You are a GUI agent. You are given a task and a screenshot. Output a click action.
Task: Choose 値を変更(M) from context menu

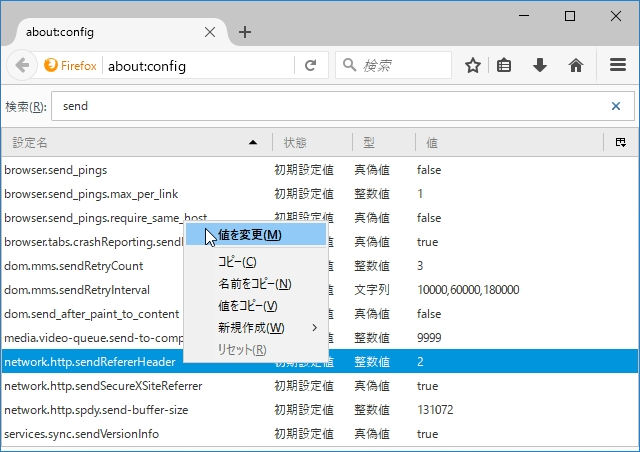[x=256, y=235]
